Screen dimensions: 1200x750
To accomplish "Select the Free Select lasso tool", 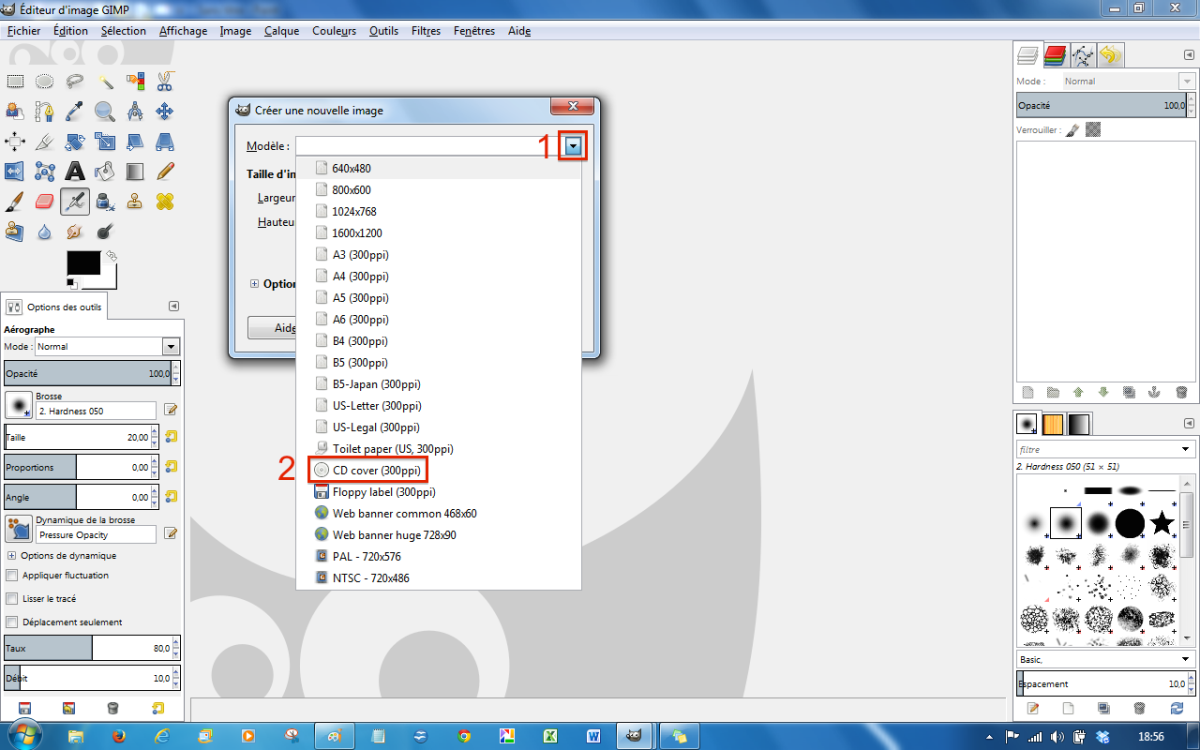I will (75, 81).
